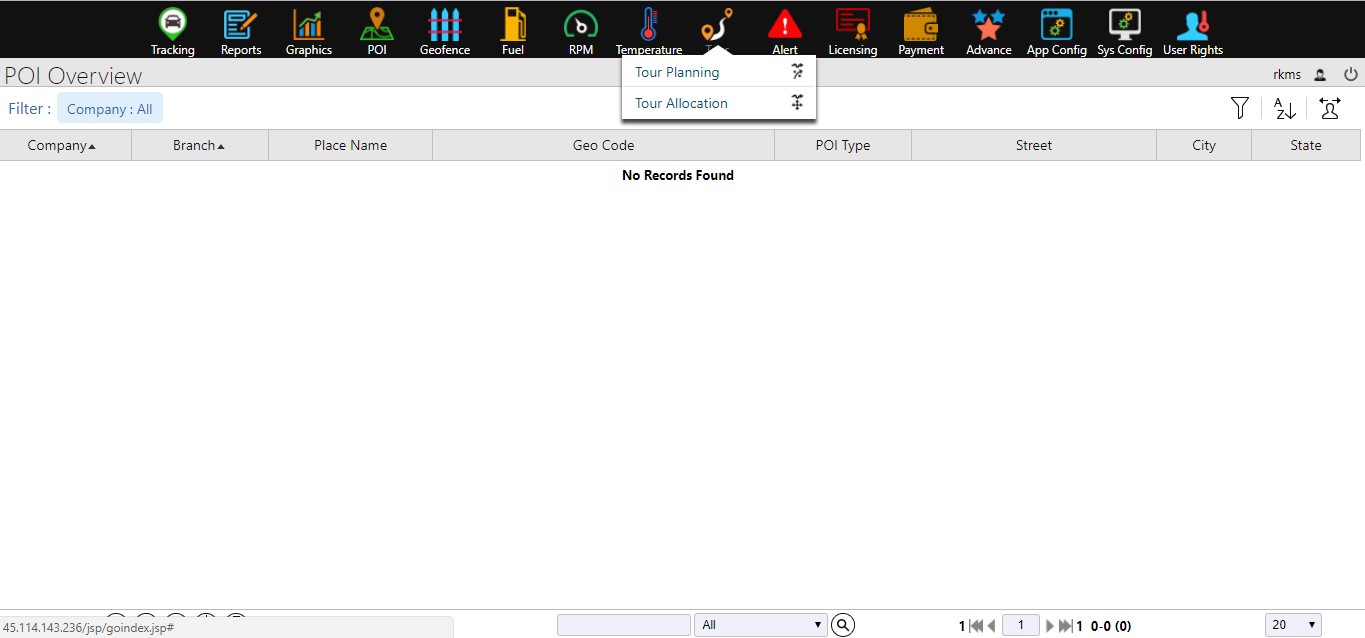Click the page number input box

pyautogui.click(x=1020, y=625)
